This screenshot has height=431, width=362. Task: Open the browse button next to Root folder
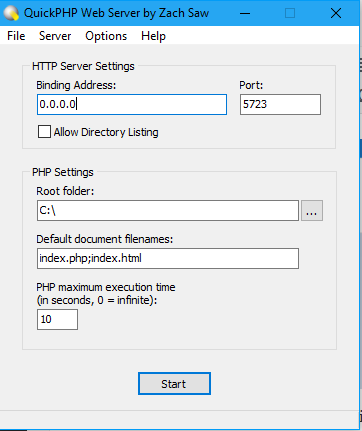point(312,211)
